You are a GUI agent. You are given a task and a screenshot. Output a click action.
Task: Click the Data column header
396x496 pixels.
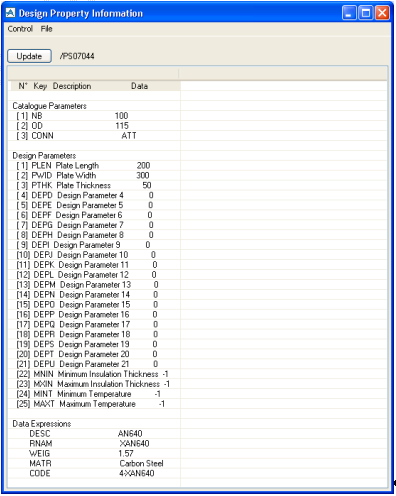coord(139,86)
